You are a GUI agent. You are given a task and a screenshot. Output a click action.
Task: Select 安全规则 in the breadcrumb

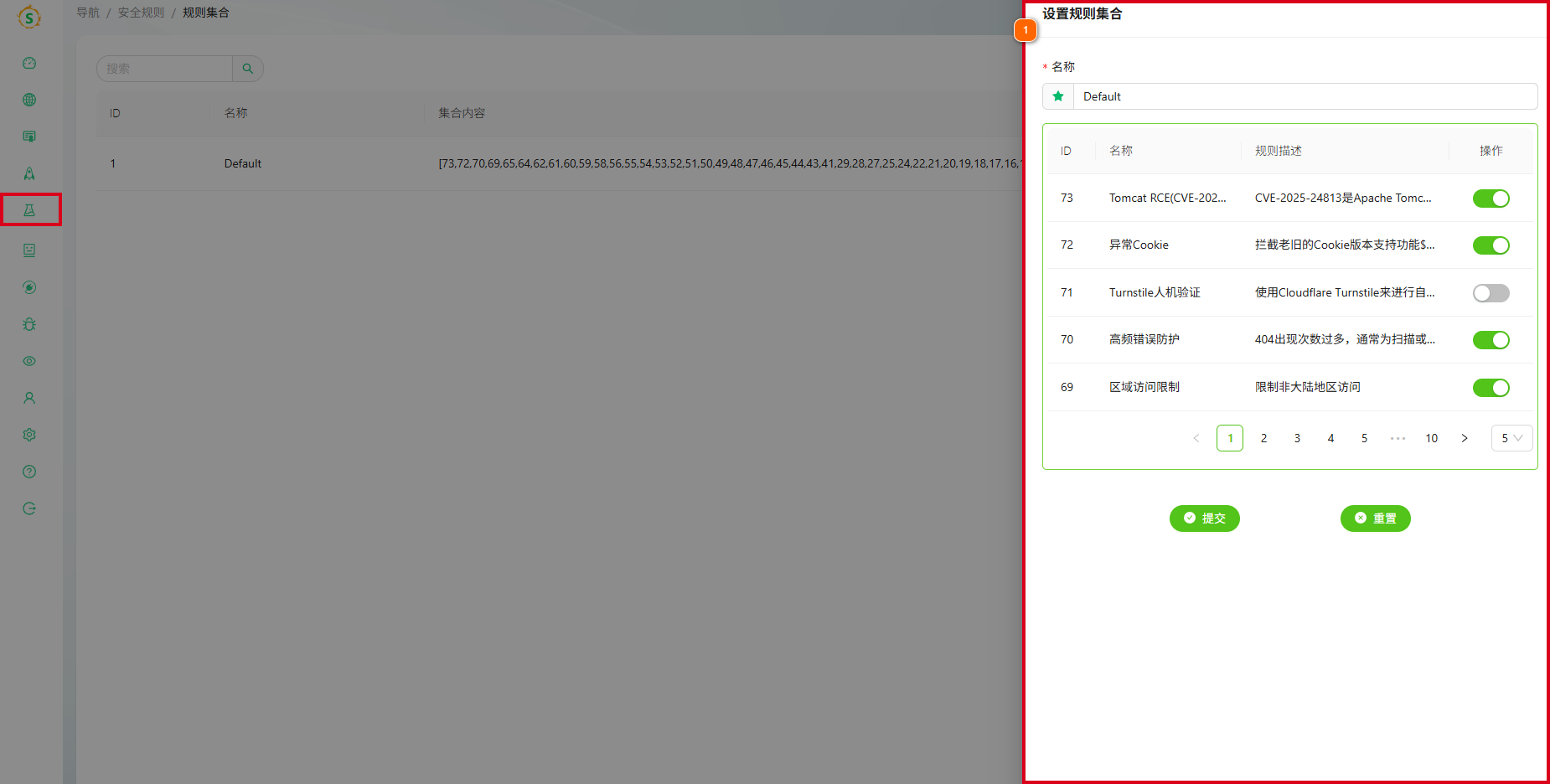tap(140, 12)
